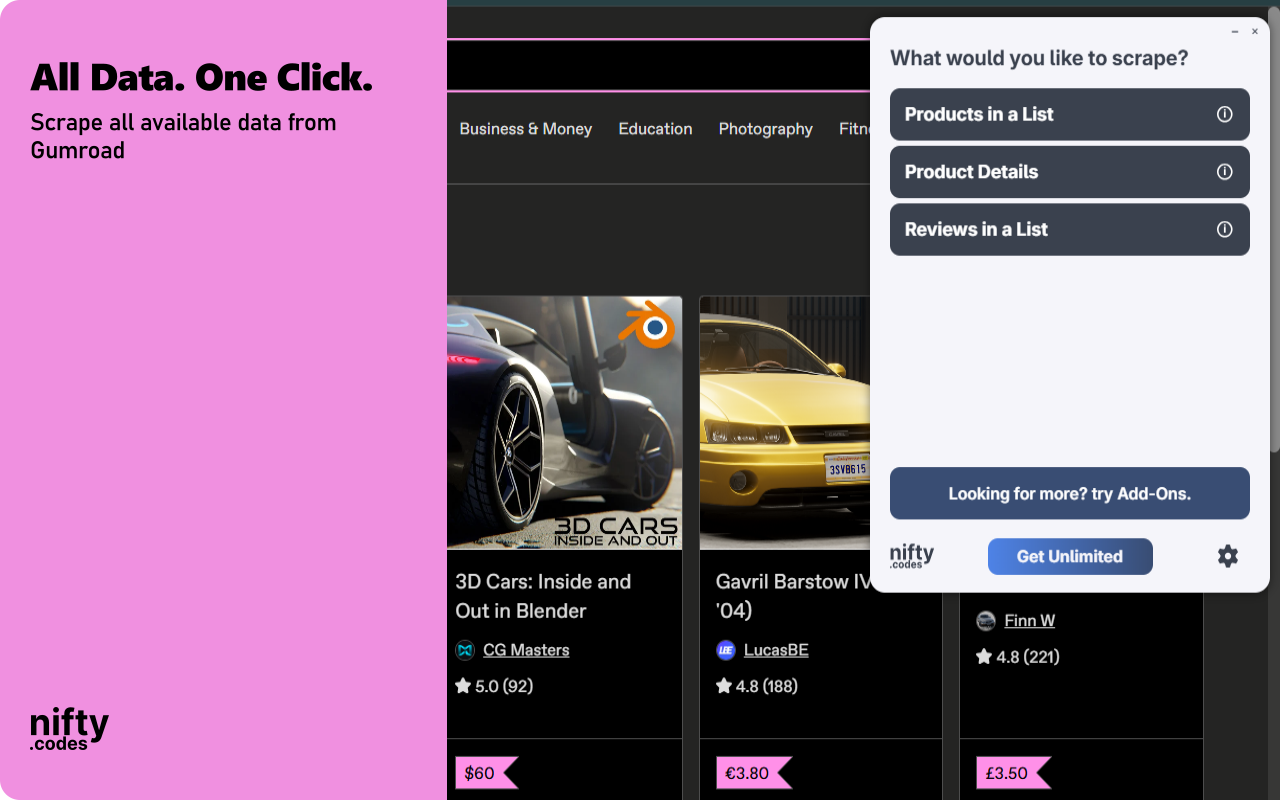Click the star rating icon for 3D Cars
This screenshot has height=800, width=1280.
tap(463, 685)
